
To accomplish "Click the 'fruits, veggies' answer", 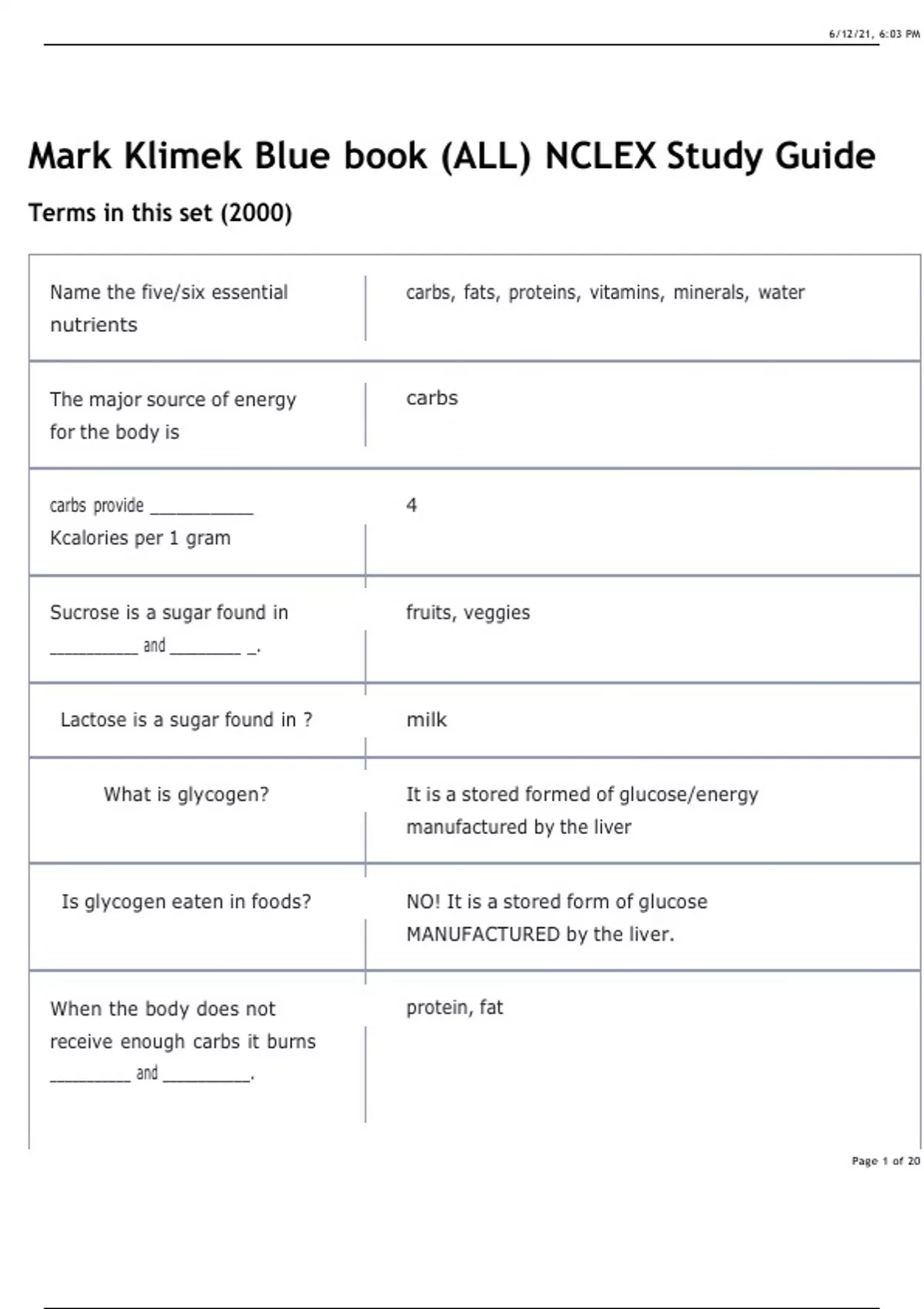I will tap(468, 613).
